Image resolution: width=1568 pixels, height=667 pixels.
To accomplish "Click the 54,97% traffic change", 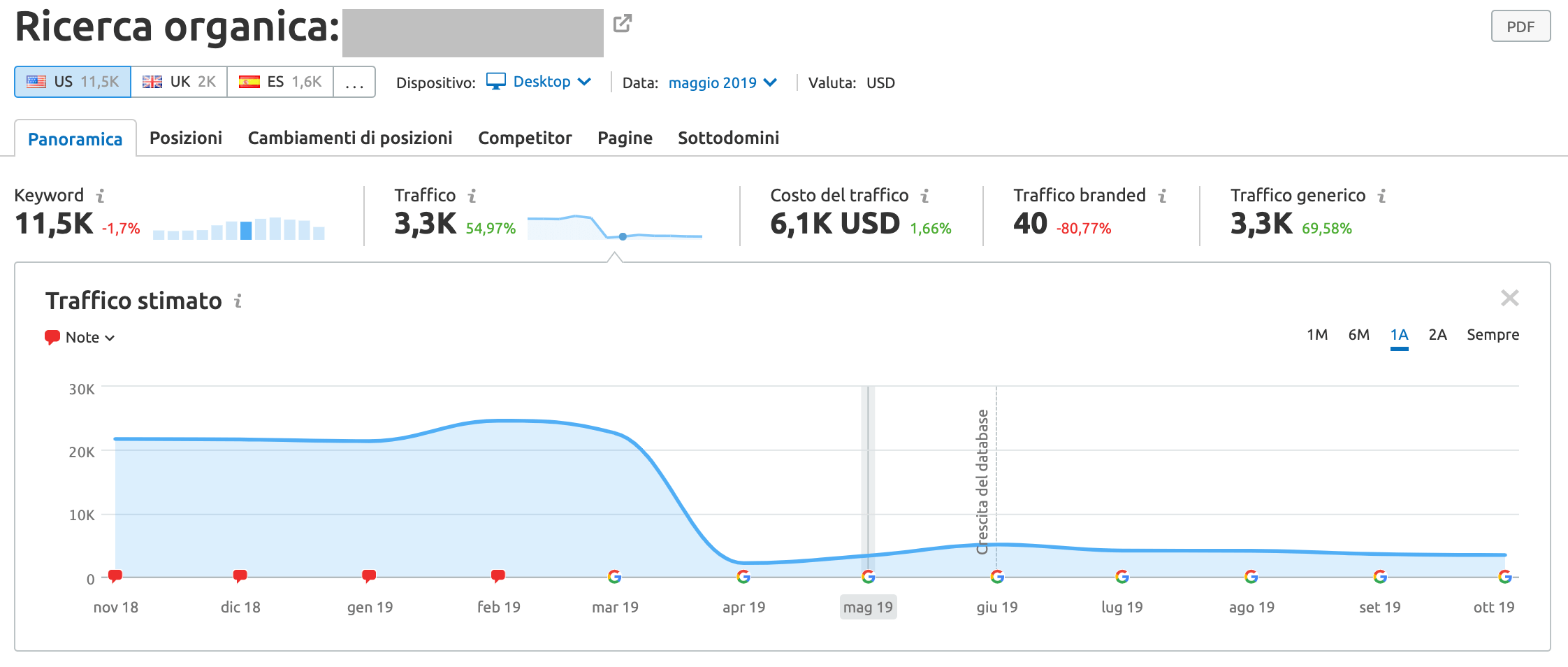I will click(491, 229).
